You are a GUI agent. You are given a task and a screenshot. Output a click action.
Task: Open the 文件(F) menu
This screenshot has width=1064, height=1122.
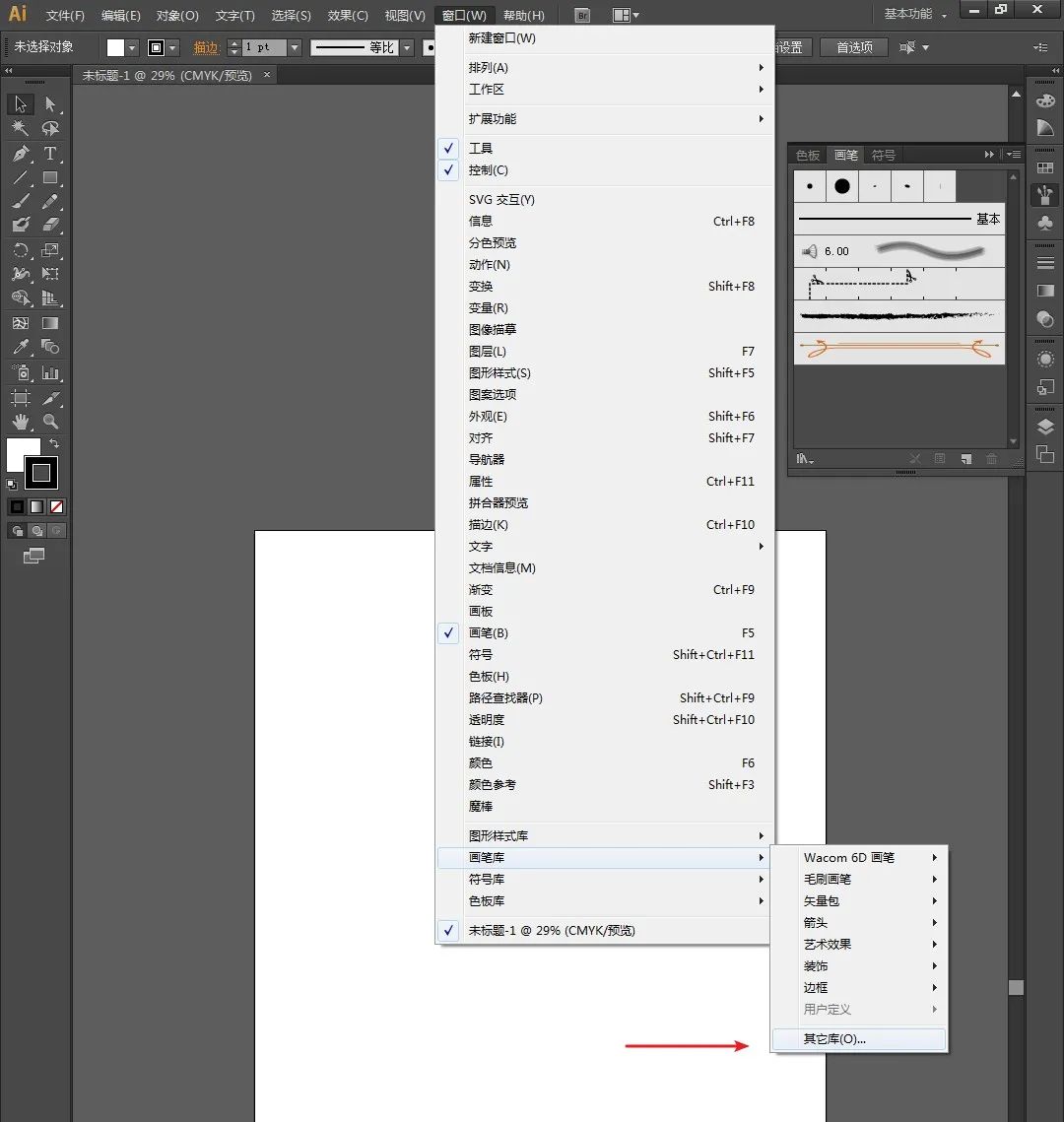click(65, 15)
